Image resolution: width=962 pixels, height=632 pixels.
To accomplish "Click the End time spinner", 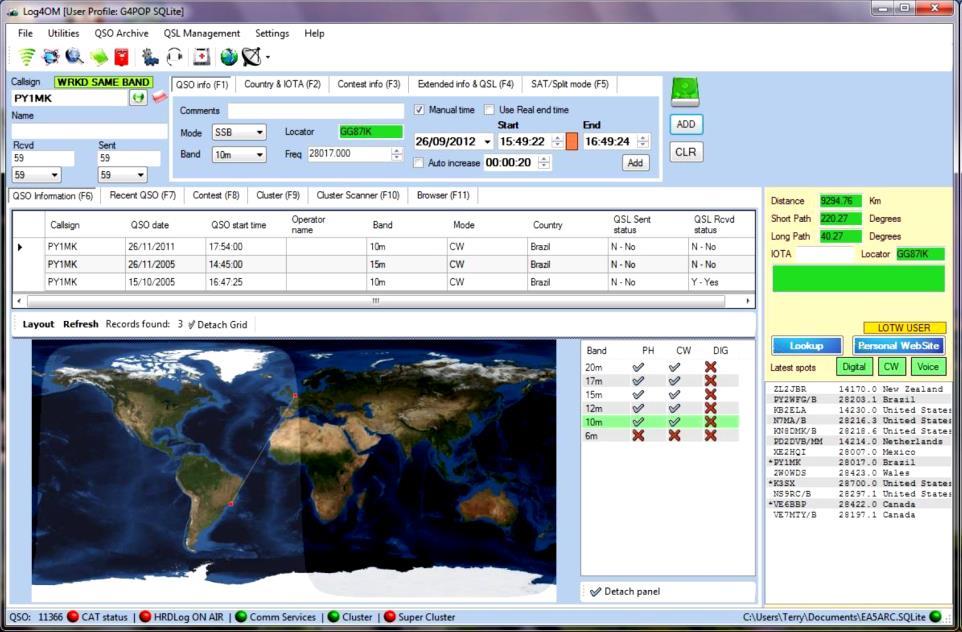I will 643,142.
